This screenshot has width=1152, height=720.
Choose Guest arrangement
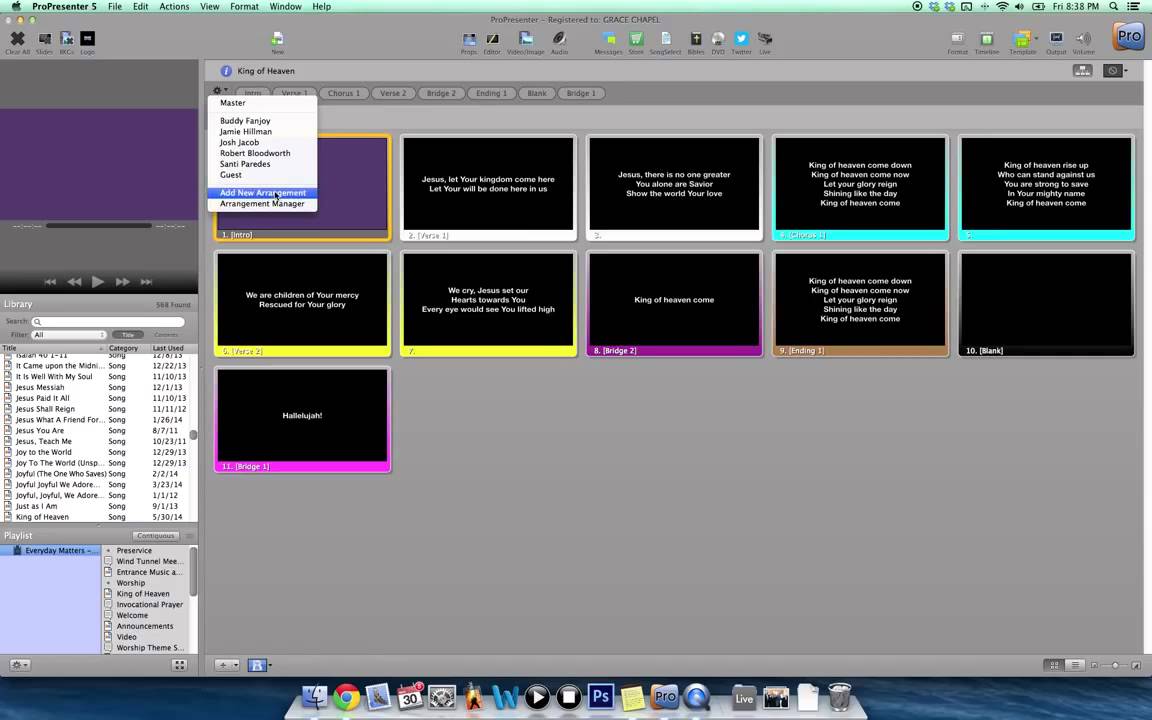pos(231,175)
